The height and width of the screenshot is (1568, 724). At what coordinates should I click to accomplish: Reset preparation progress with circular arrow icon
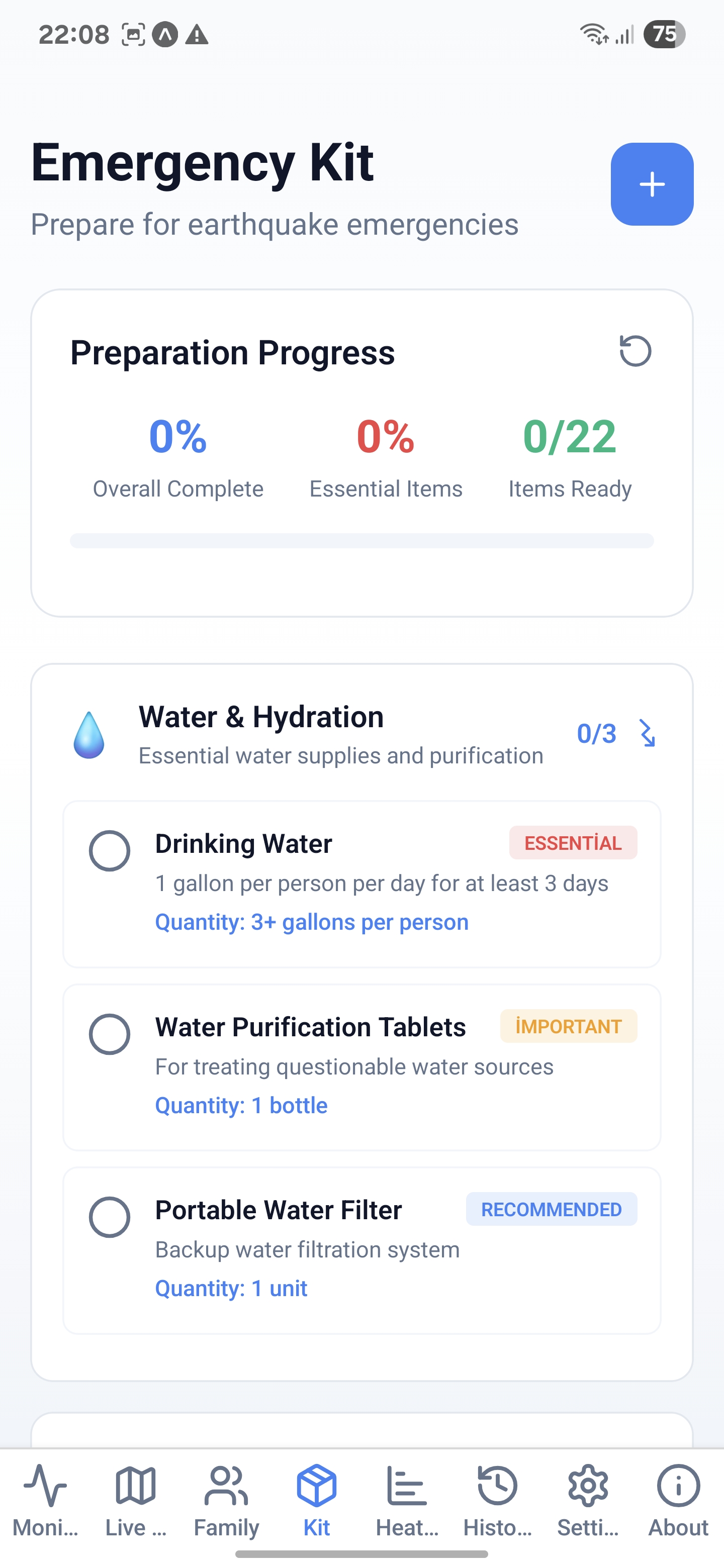tap(635, 351)
